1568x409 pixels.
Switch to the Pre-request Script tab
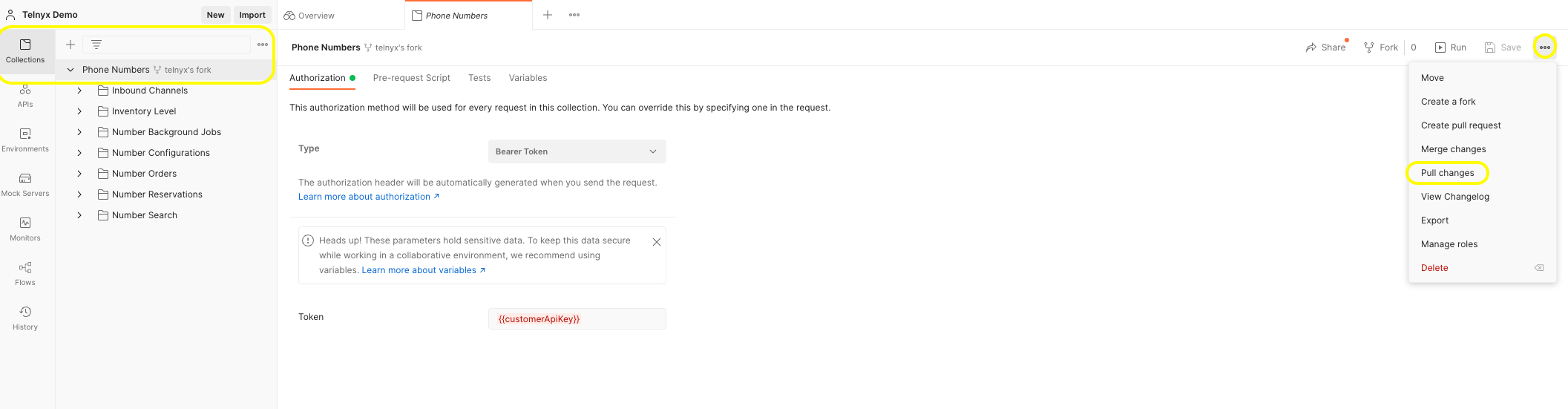pos(411,78)
